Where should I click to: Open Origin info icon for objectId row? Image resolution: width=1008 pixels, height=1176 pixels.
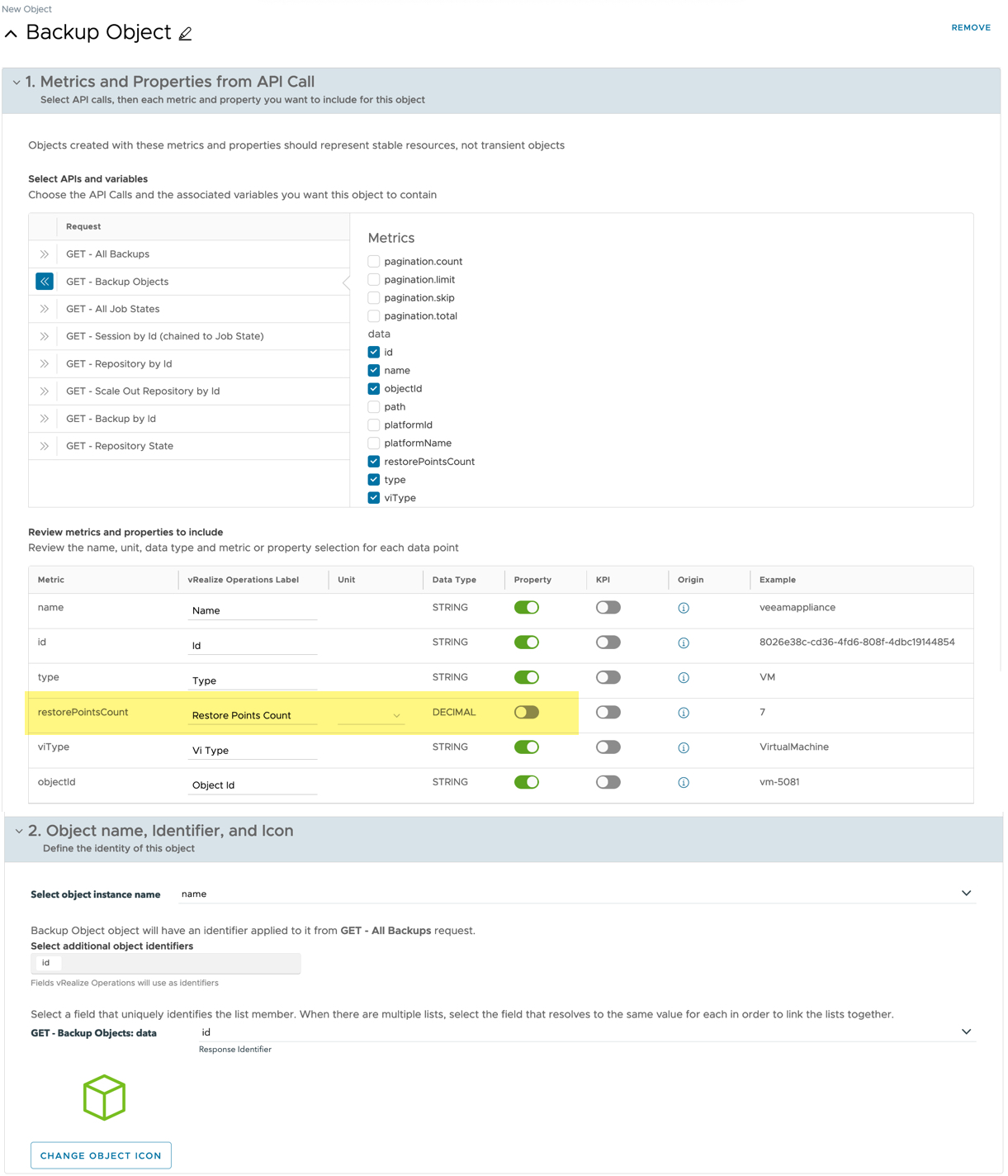(x=684, y=783)
